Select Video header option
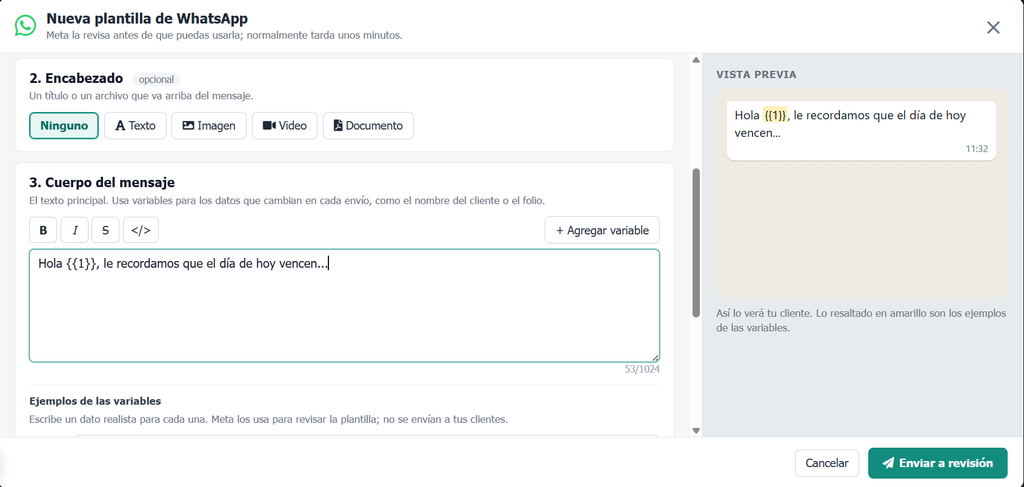This screenshot has width=1024, height=487. 285,126
